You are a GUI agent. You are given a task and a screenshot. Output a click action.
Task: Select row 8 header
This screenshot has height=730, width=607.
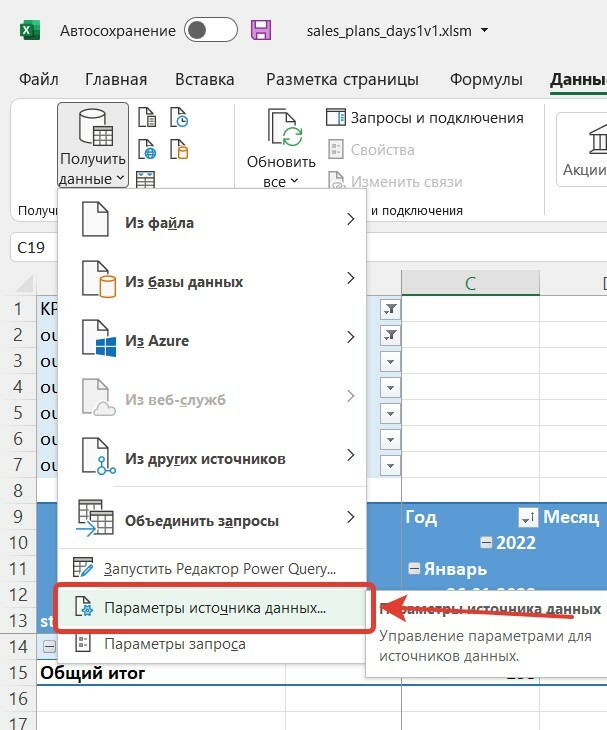point(18,490)
